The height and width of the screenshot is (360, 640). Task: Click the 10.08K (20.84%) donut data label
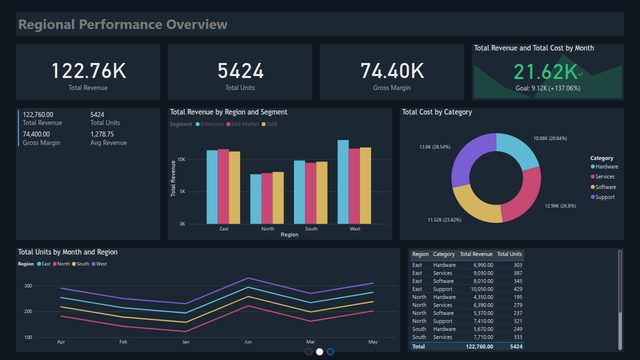click(x=550, y=138)
